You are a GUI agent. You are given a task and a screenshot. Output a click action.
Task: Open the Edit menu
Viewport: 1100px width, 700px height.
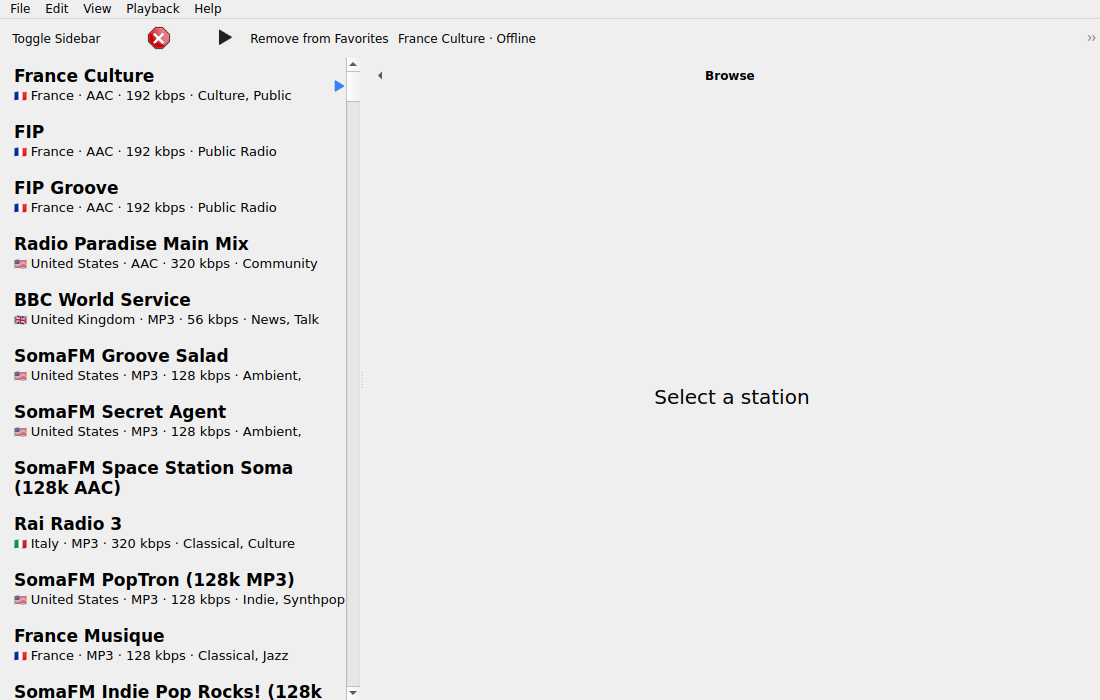pos(57,8)
